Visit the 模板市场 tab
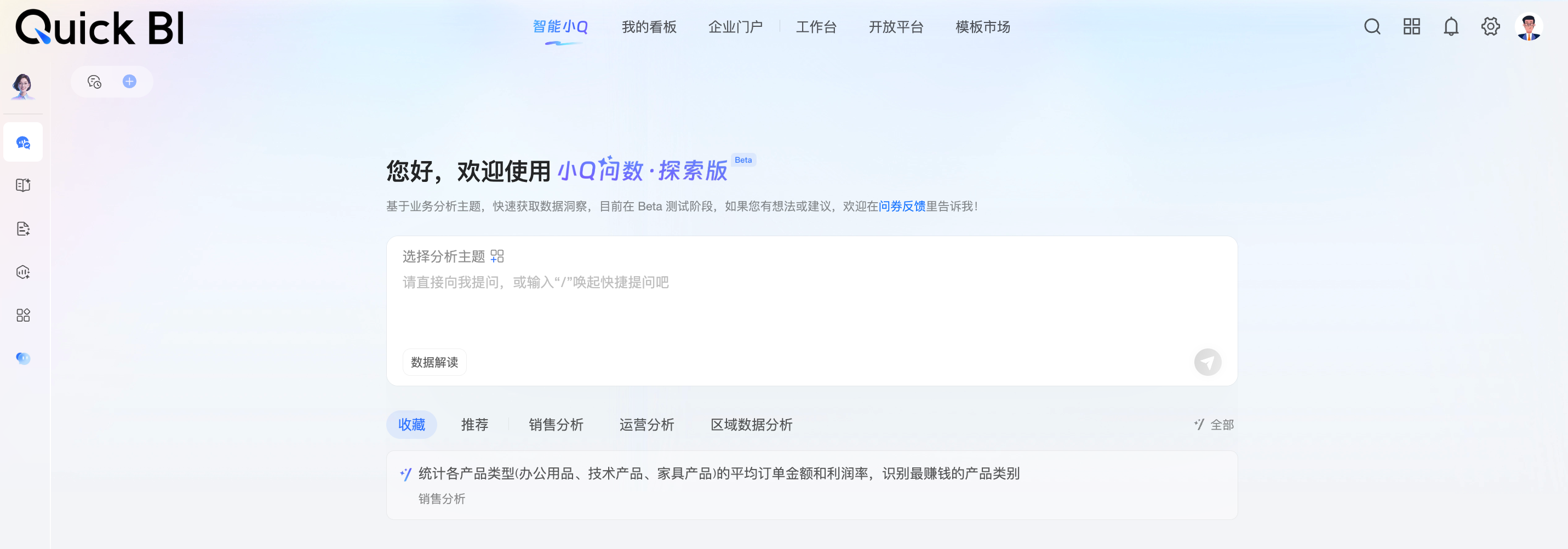The width and height of the screenshot is (1568, 549). tap(982, 27)
